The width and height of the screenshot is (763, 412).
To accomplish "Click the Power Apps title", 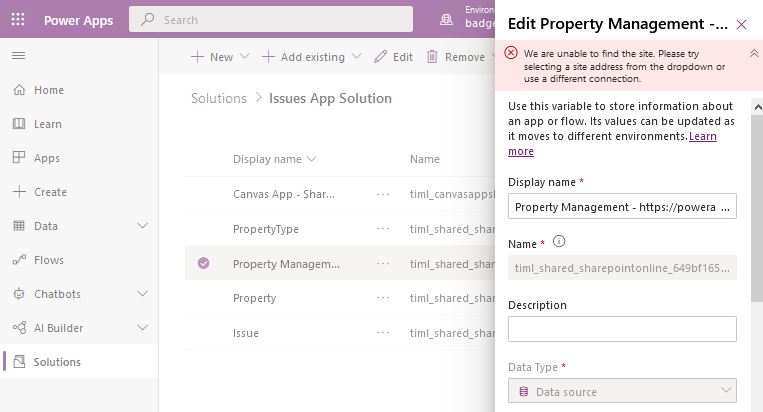I will [78, 20].
